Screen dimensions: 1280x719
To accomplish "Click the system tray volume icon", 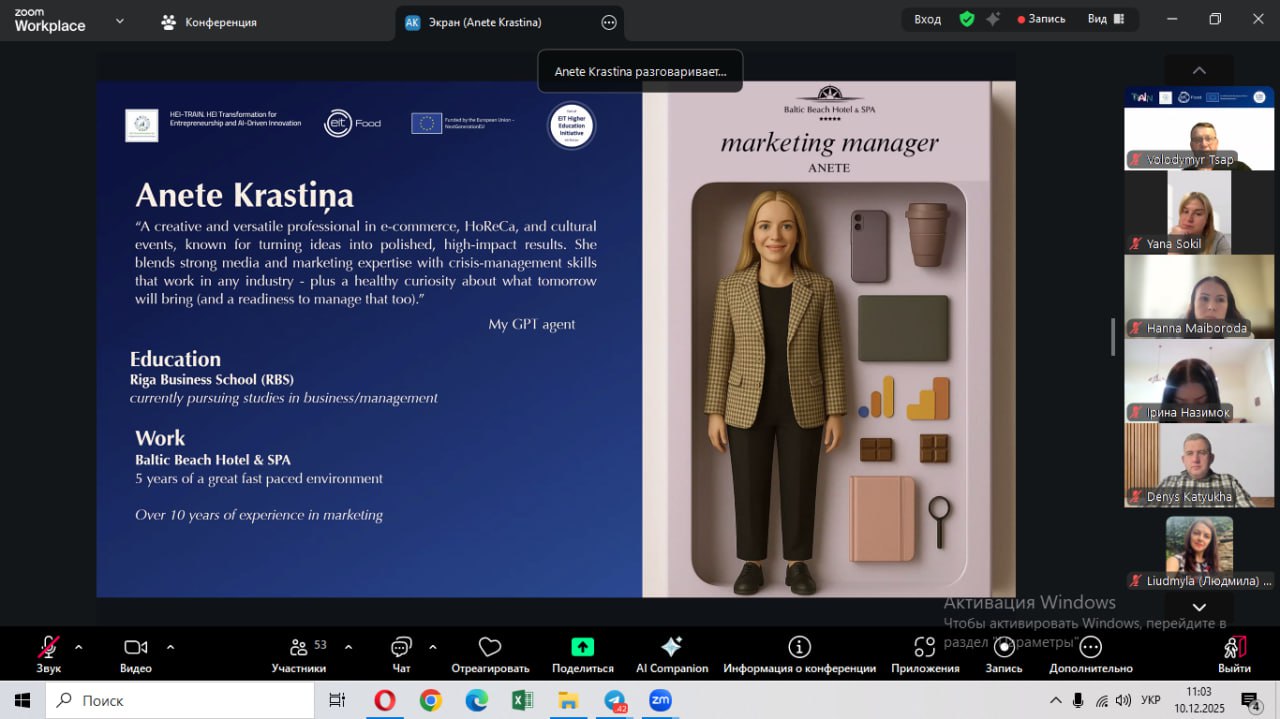I will click(1123, 700).
